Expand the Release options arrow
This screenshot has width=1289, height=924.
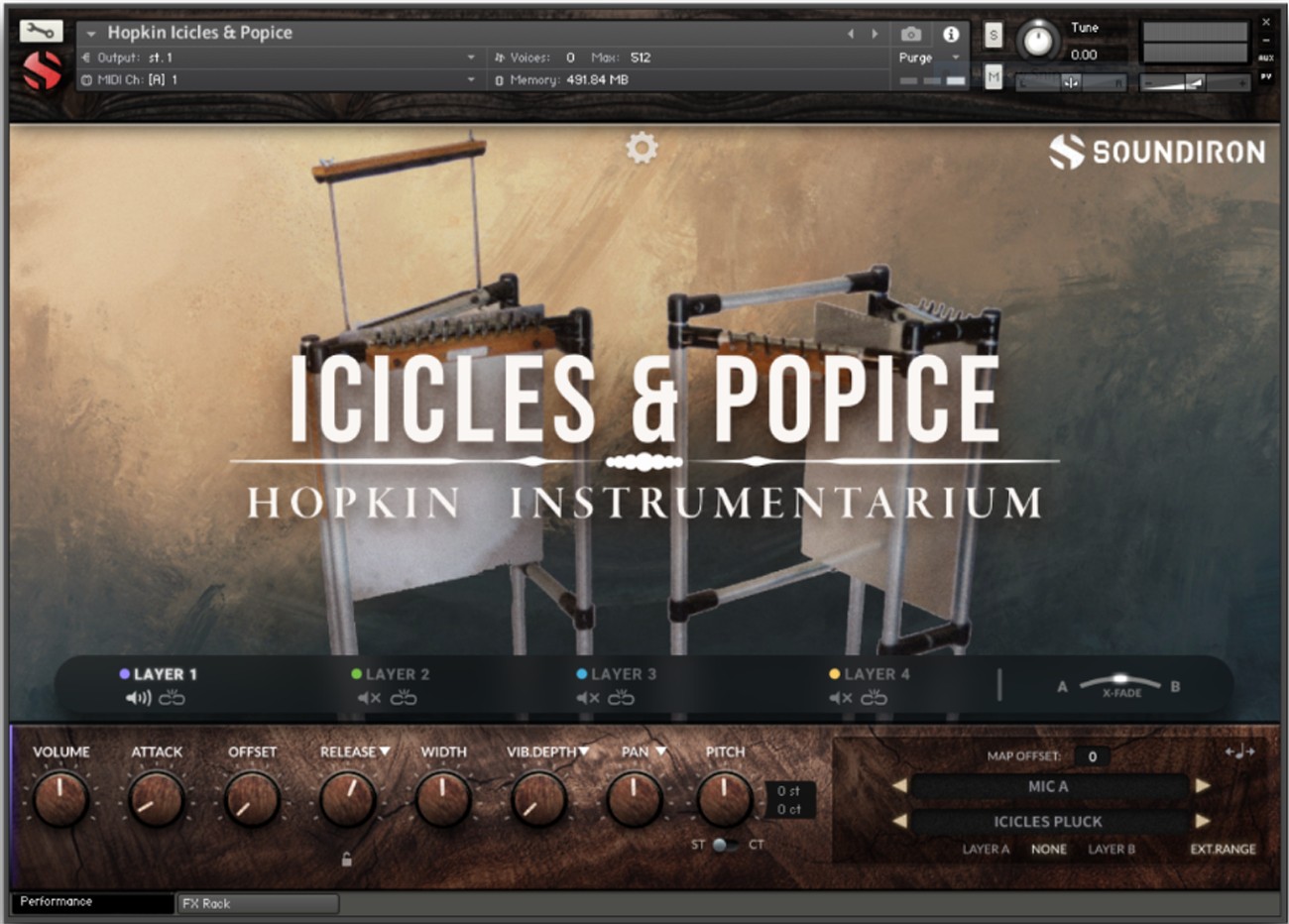[x=385, y=751]
